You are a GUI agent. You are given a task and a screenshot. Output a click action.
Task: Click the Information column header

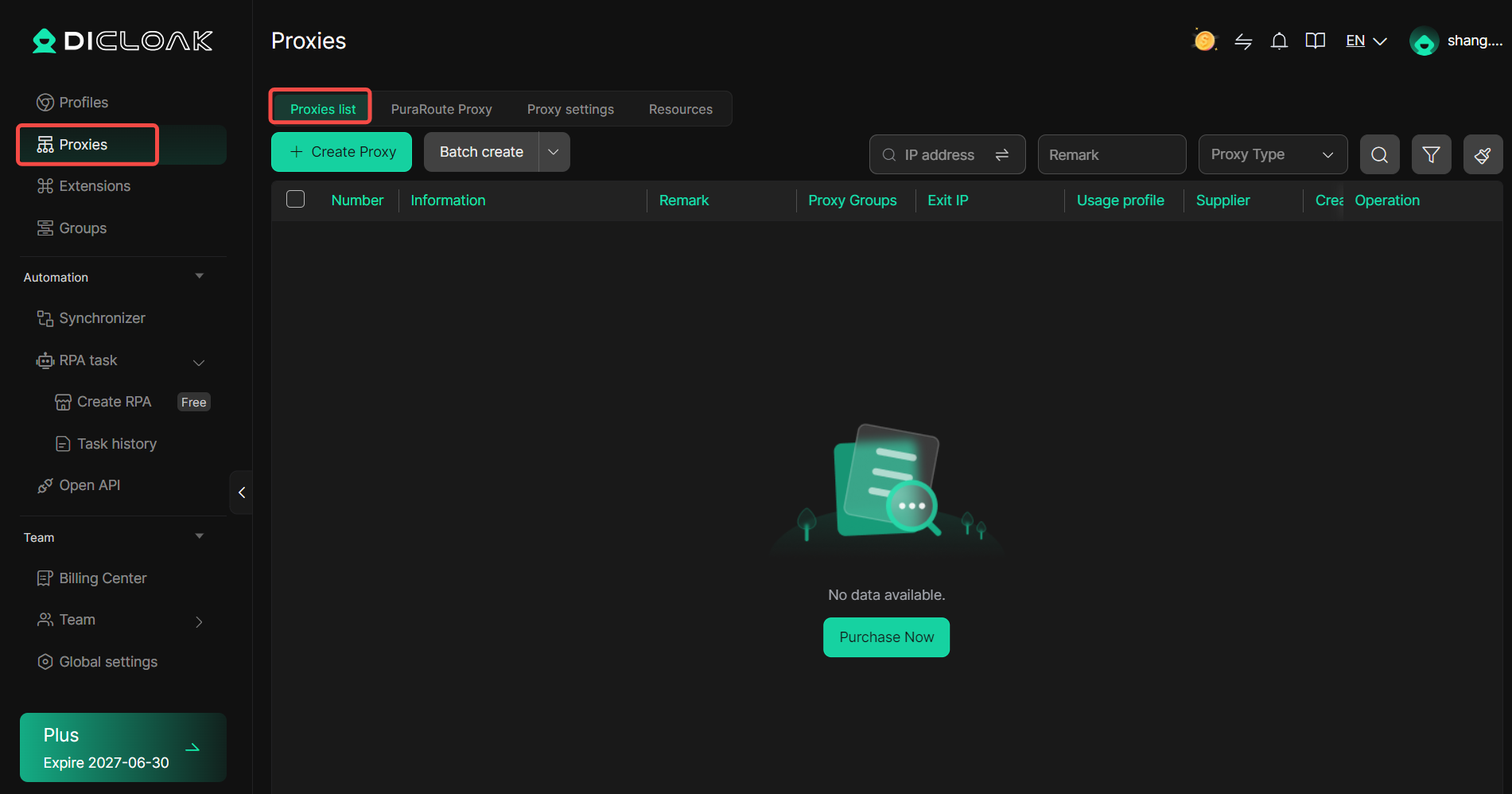[x=448, y=200]
